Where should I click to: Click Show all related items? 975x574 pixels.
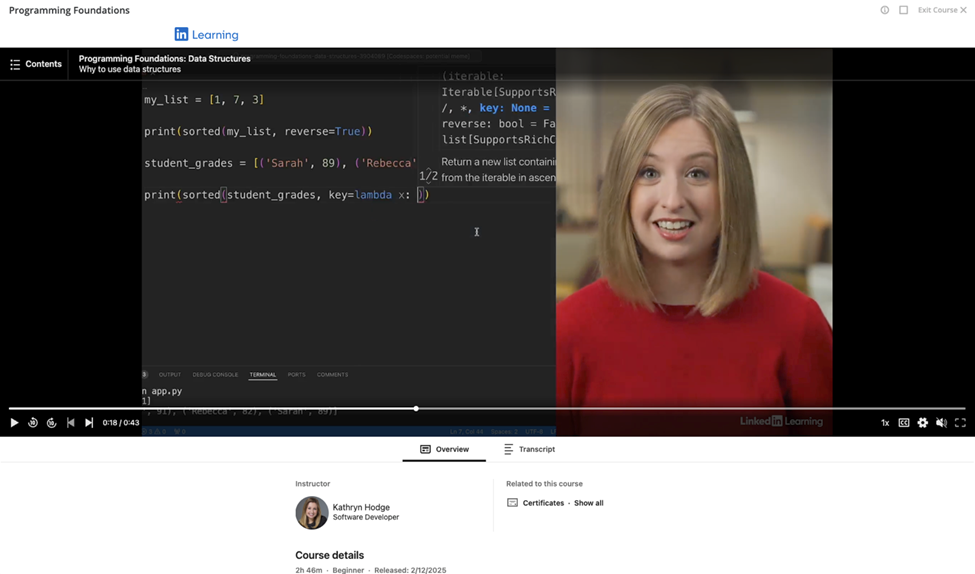pyautogui.click(x=588, y=502)
